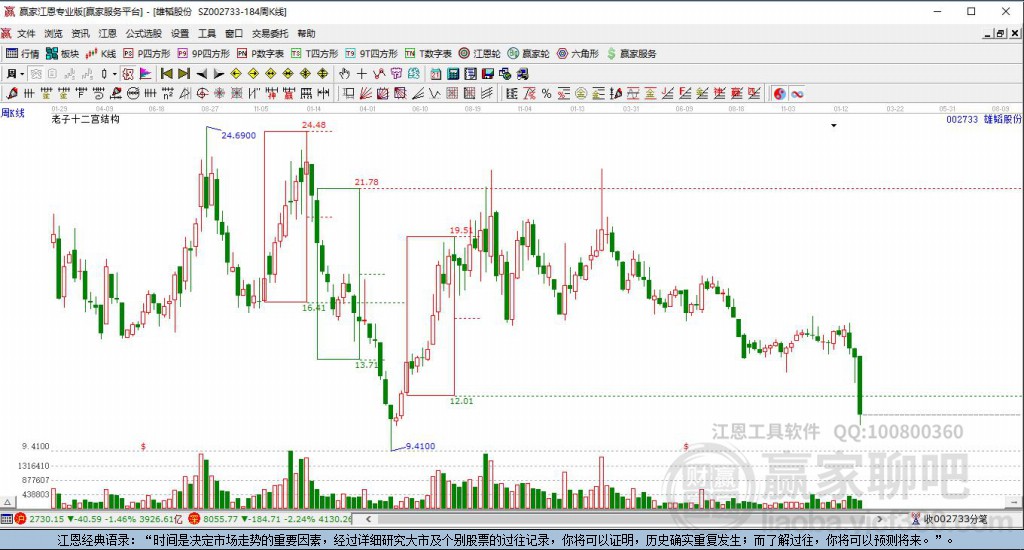Click the 老子十二宫结构 chart title
Image resolution: width=1024 pixels, height=550 pixels.
[86, 119]
